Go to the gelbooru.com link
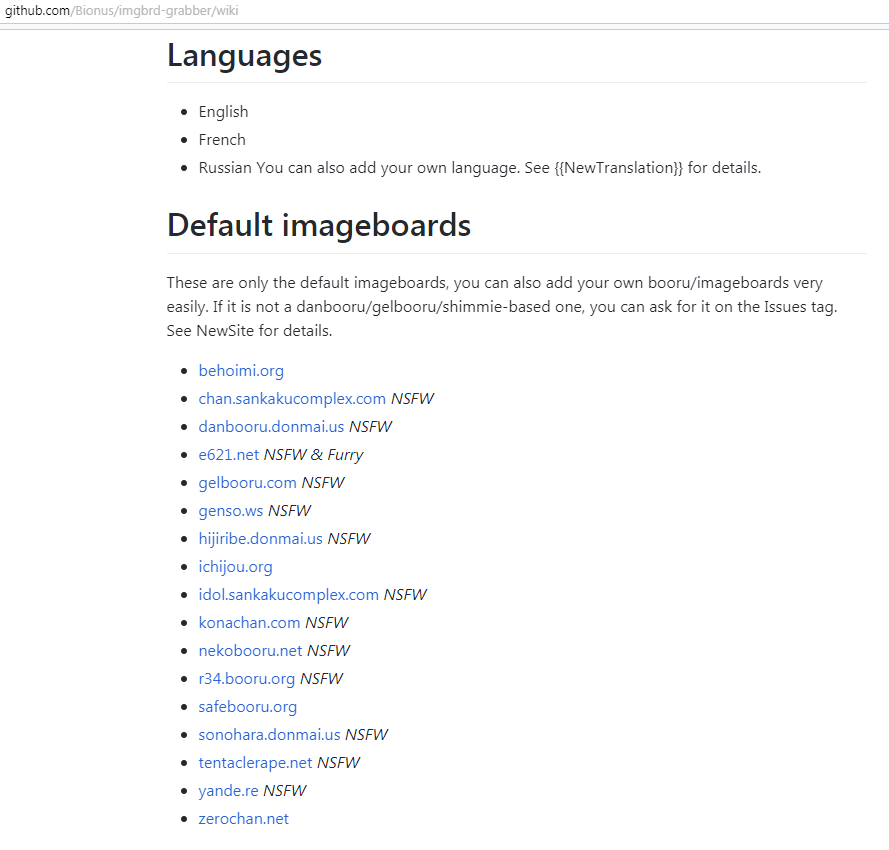889x850 pixels. [247, 483]
